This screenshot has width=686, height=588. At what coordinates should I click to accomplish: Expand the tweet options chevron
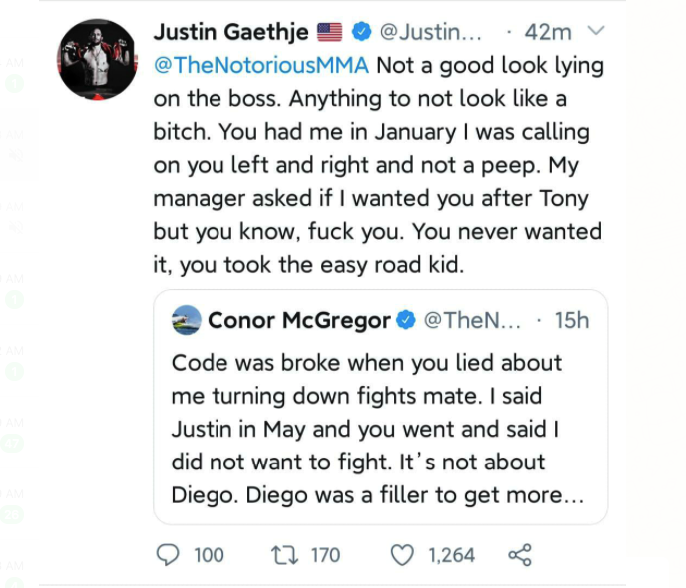(x=597, y=32)
